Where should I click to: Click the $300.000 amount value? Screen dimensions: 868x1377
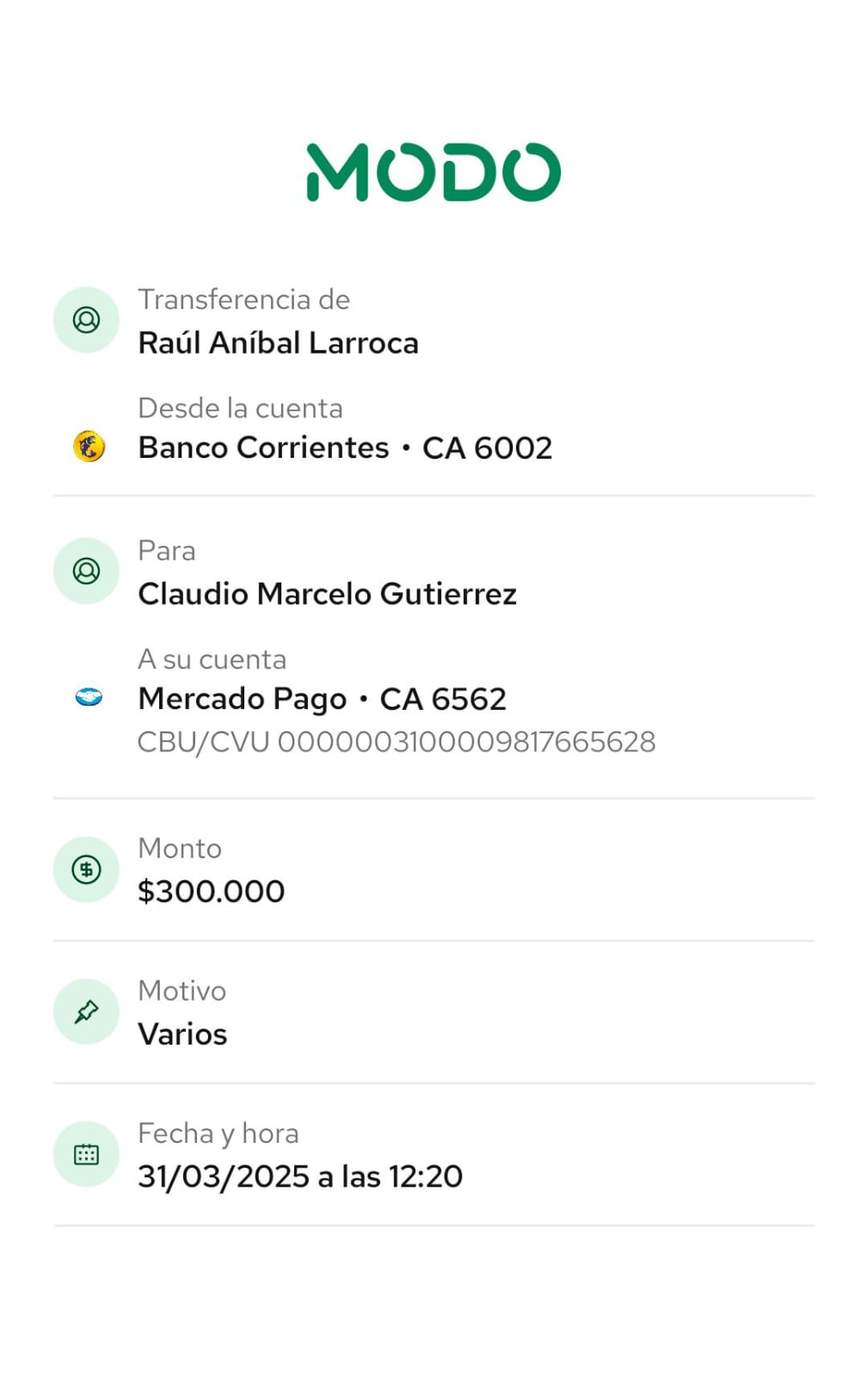point(211,892)
